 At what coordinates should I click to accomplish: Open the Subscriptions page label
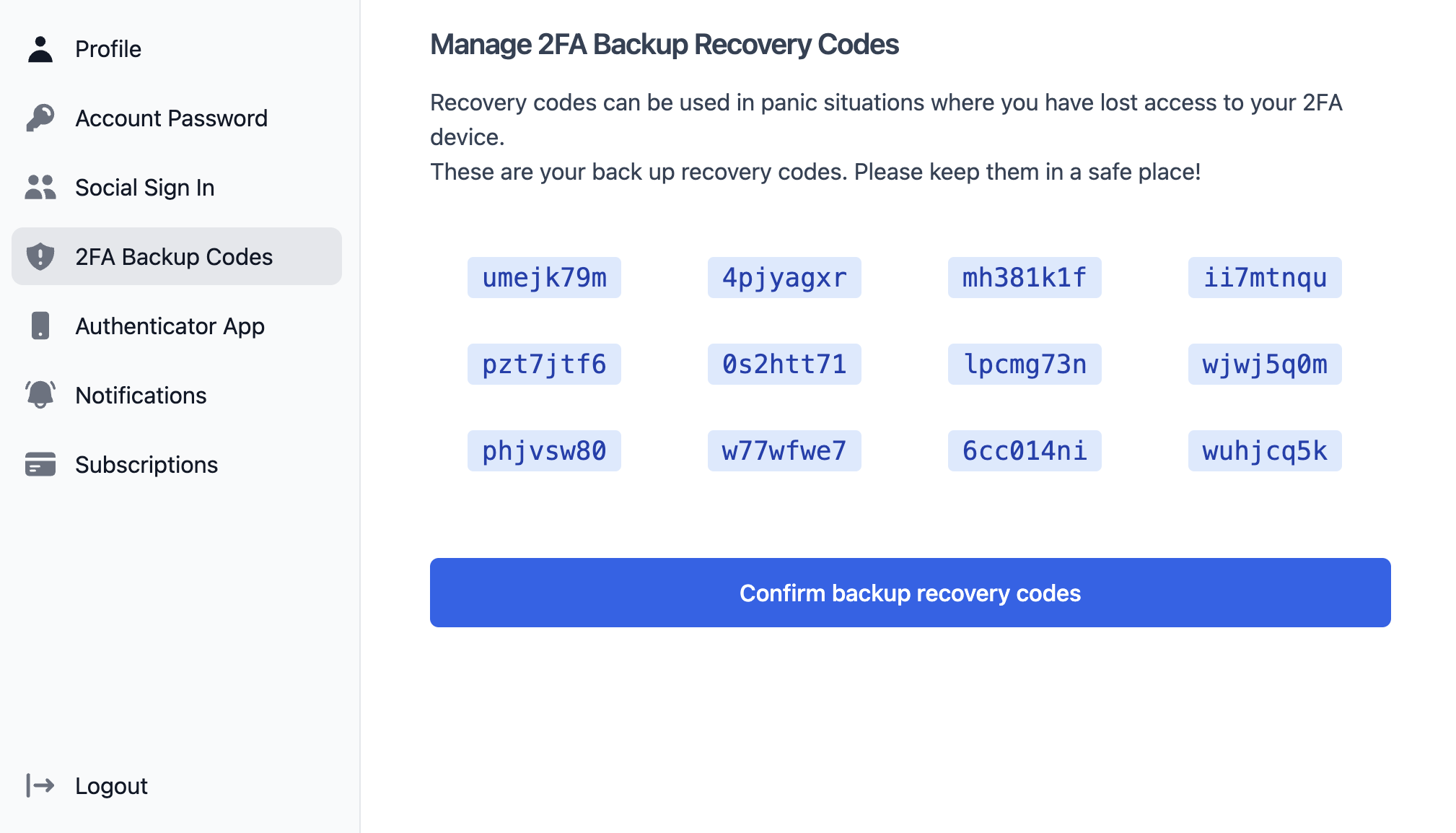coord(146,465)
